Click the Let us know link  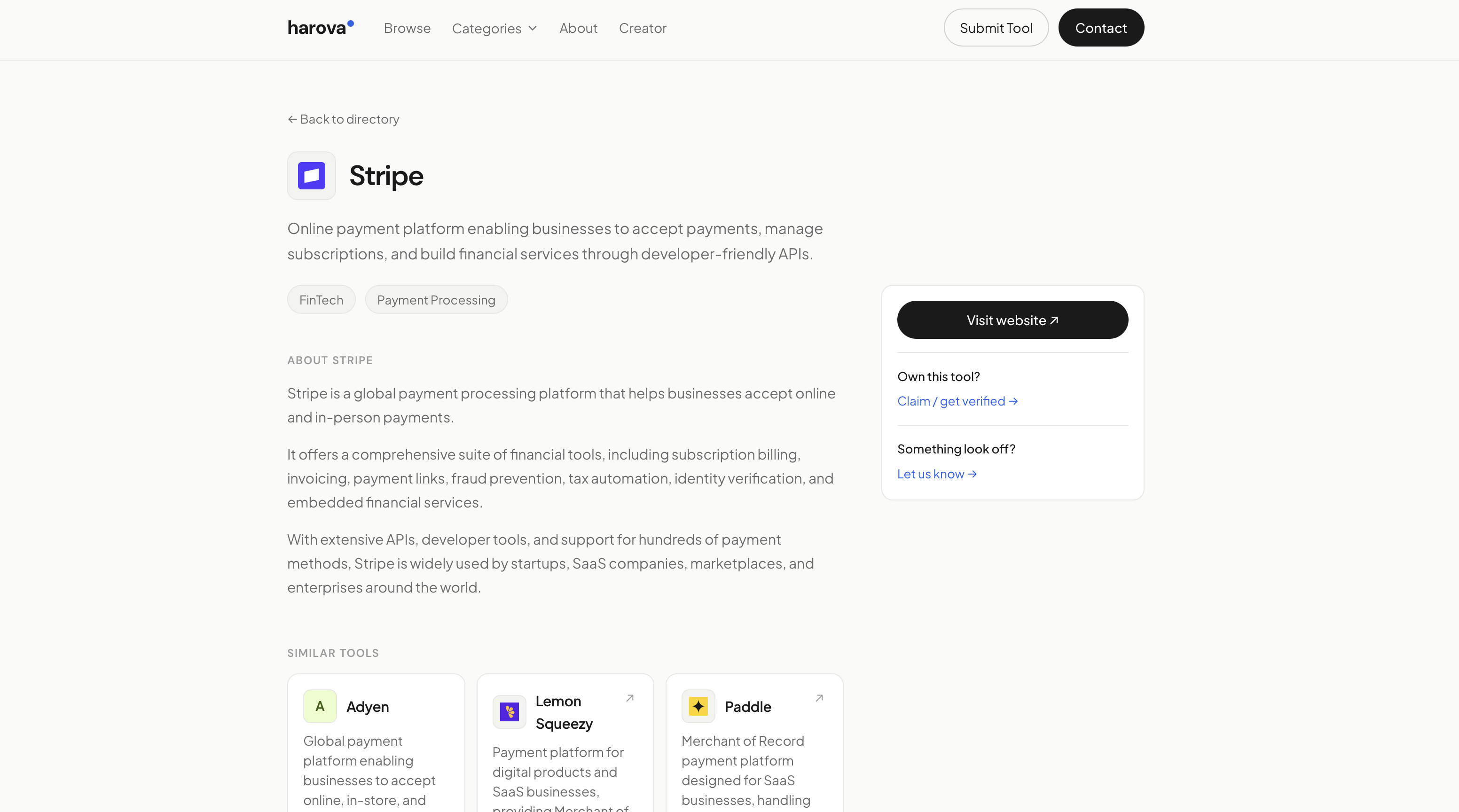937,474
